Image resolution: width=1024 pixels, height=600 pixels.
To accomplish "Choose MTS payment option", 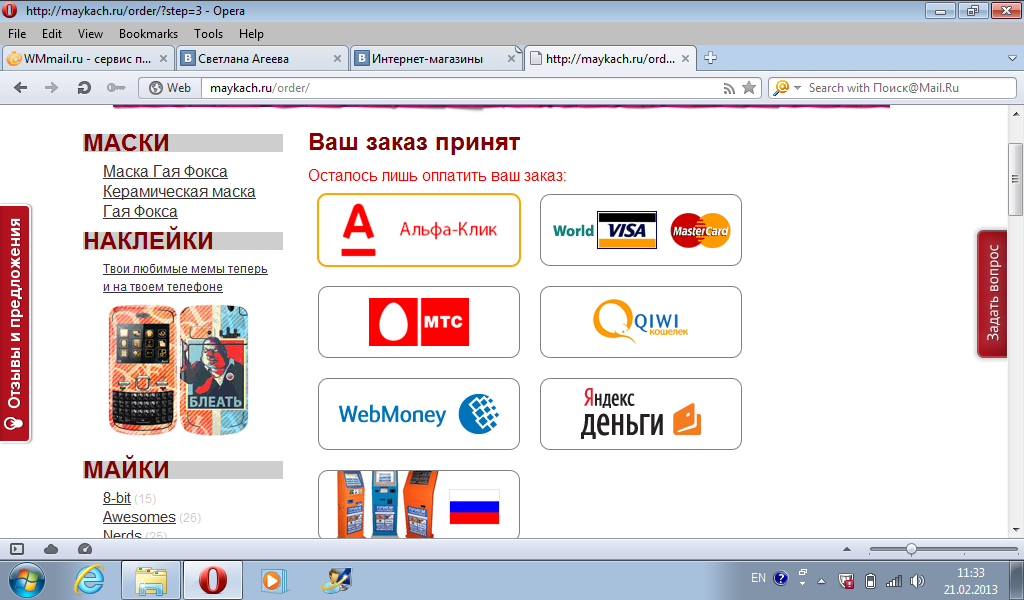I will pos(419,322).
